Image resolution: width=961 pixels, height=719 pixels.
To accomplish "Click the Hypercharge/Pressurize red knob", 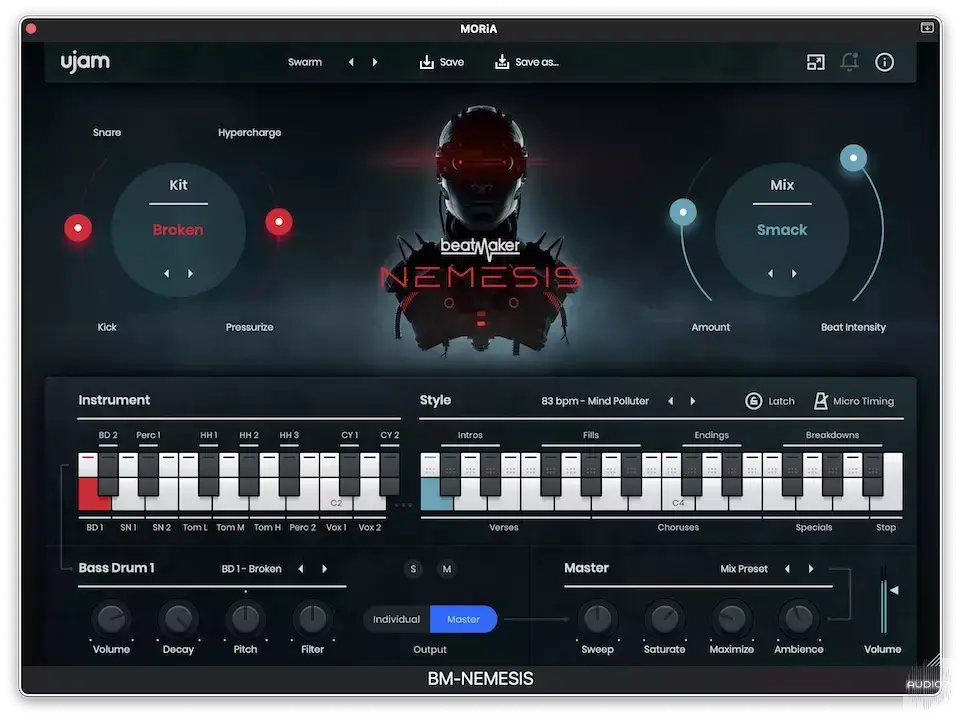I will click(x=279, y=222).
